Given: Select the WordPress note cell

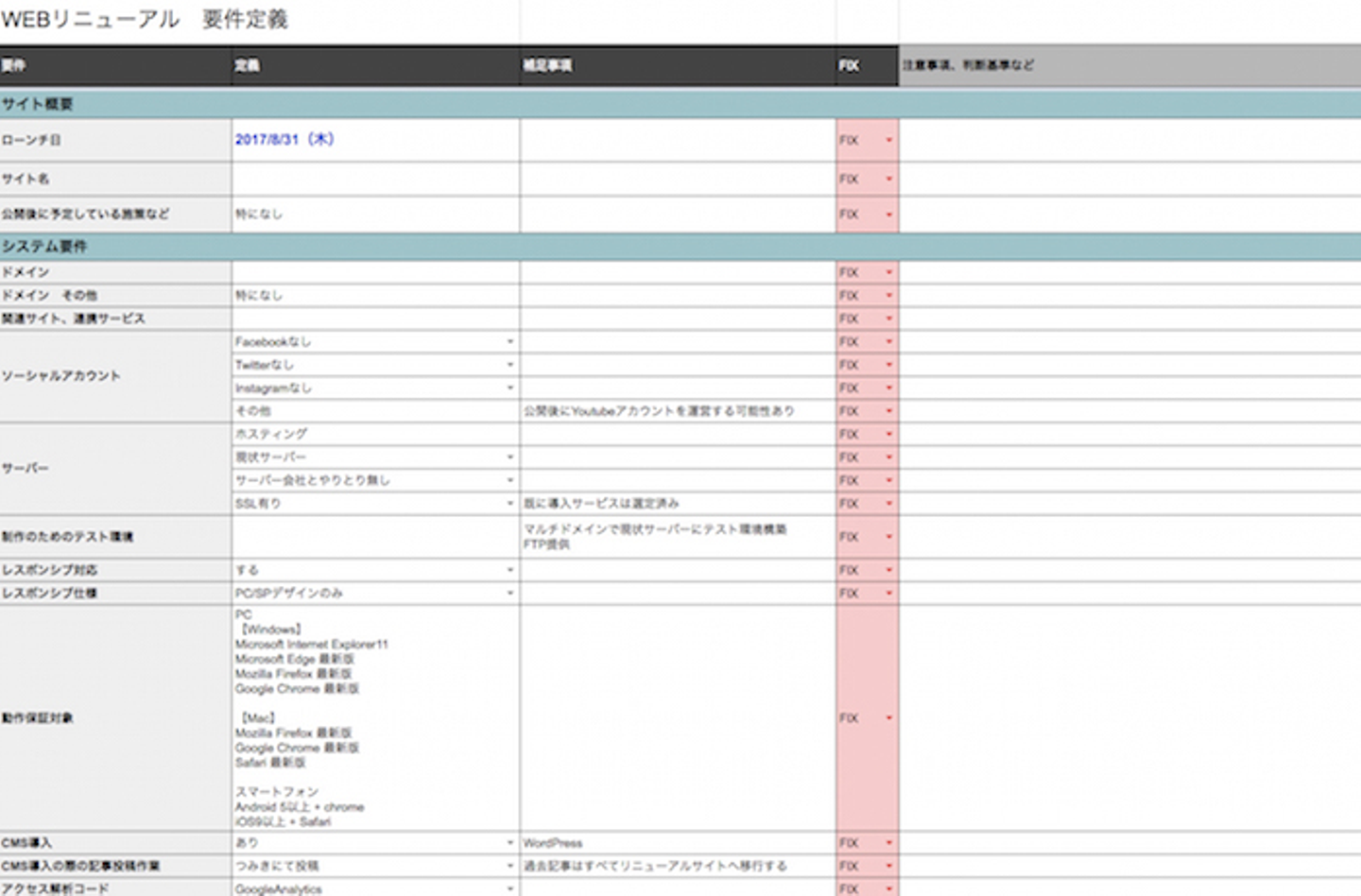Looking at the screenshot, I should tap(678, 843).
